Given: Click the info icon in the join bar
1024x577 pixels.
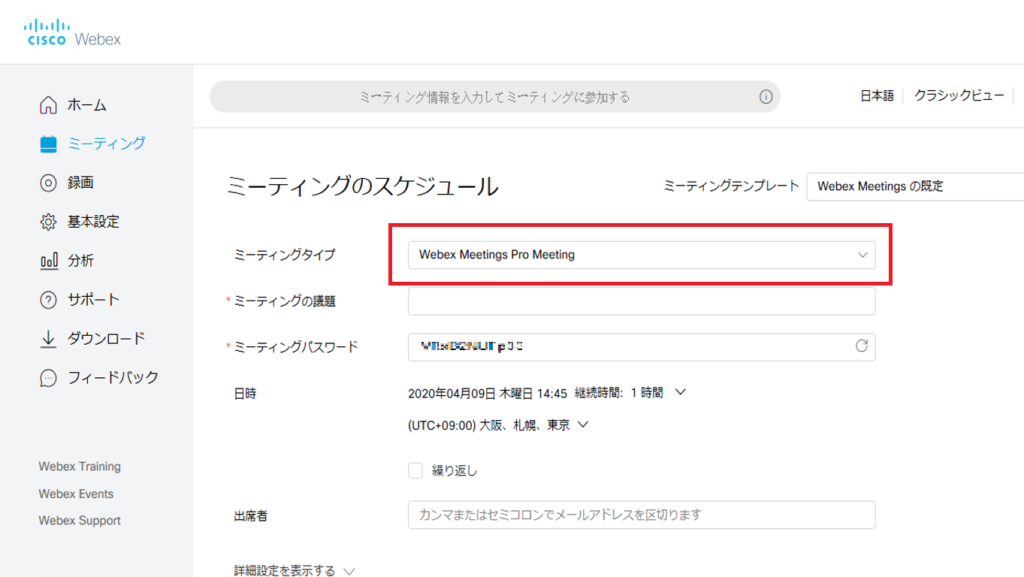Looking at the screenshot, I should point(766,97).
